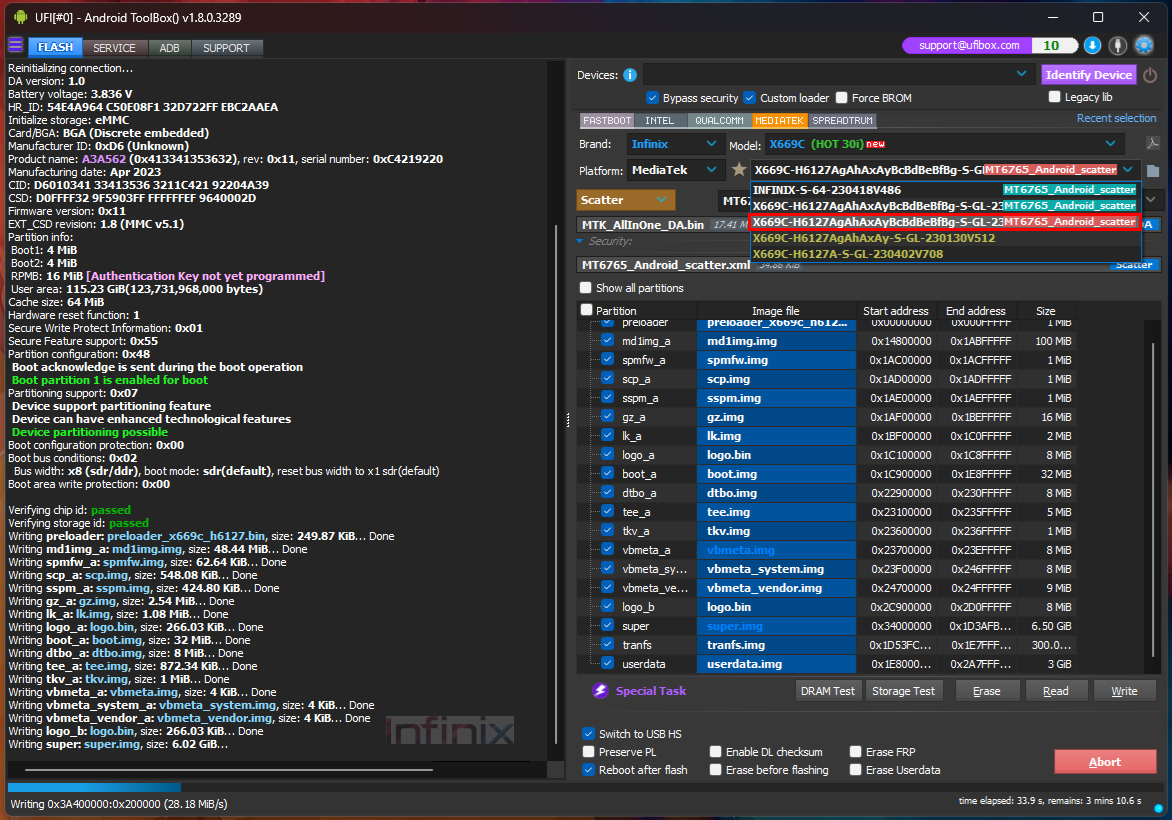Uncheck the boot_a partition checkbox

click(608, 474)
